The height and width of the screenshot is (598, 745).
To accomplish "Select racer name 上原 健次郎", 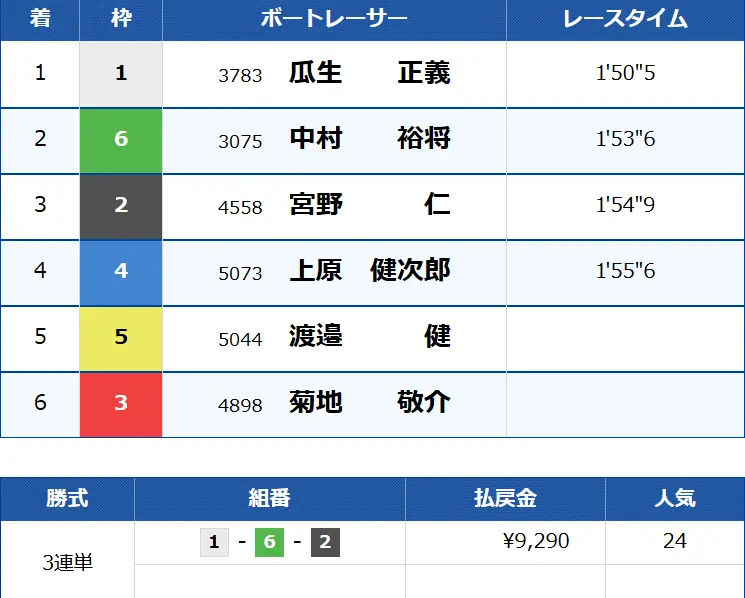I will click(x=369, y=272).
